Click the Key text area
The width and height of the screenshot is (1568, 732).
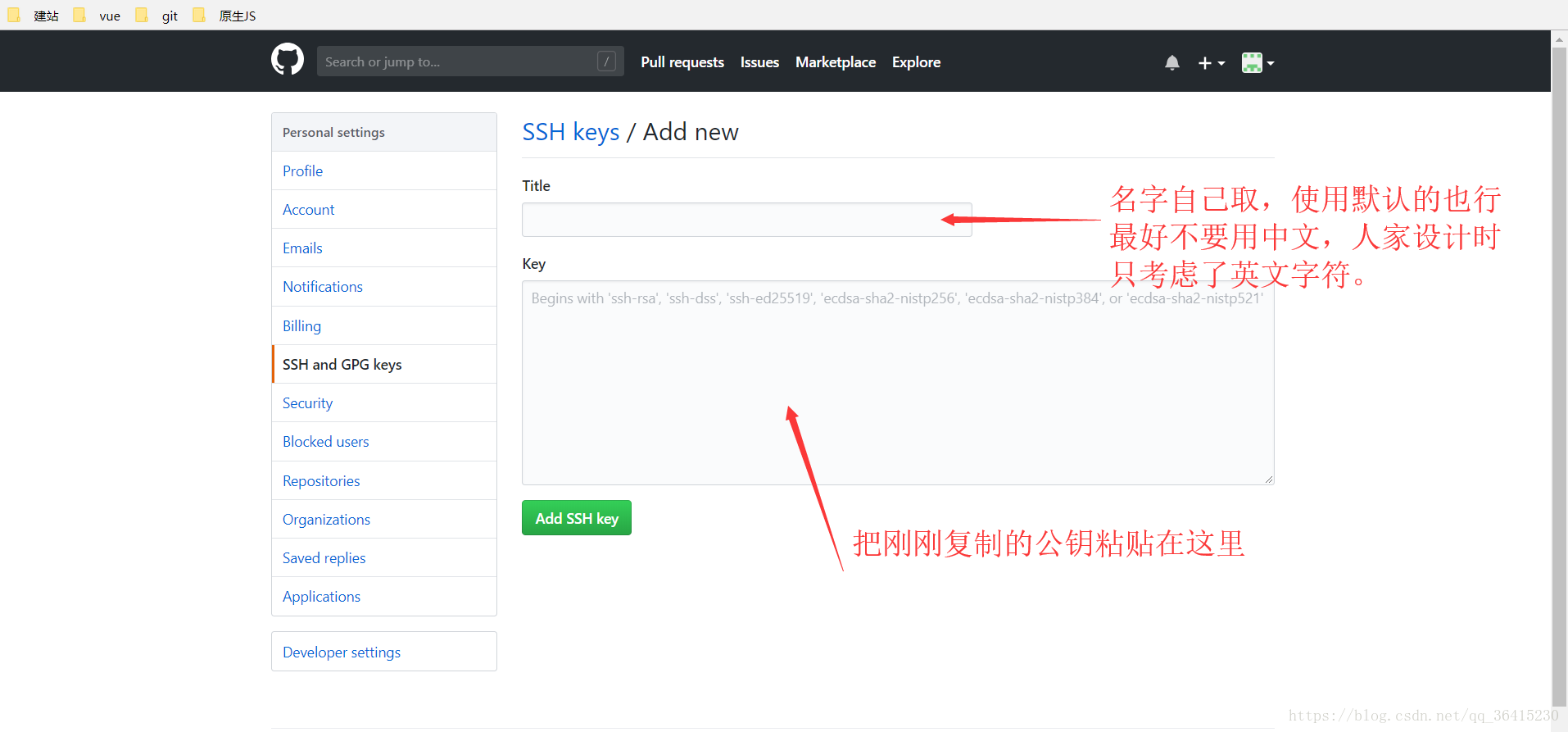point(898,383)
